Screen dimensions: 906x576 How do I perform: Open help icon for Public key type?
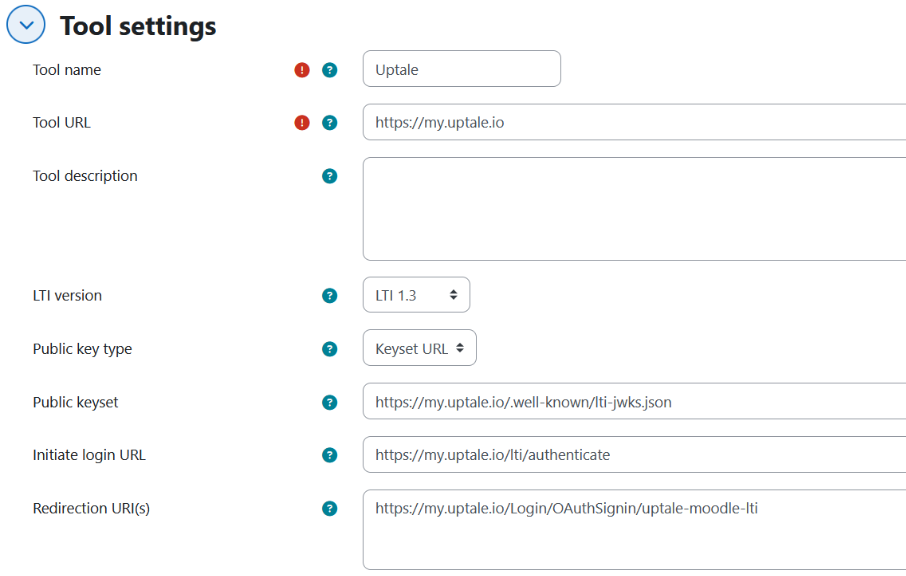pyautogui.click(x=329, y=349)
